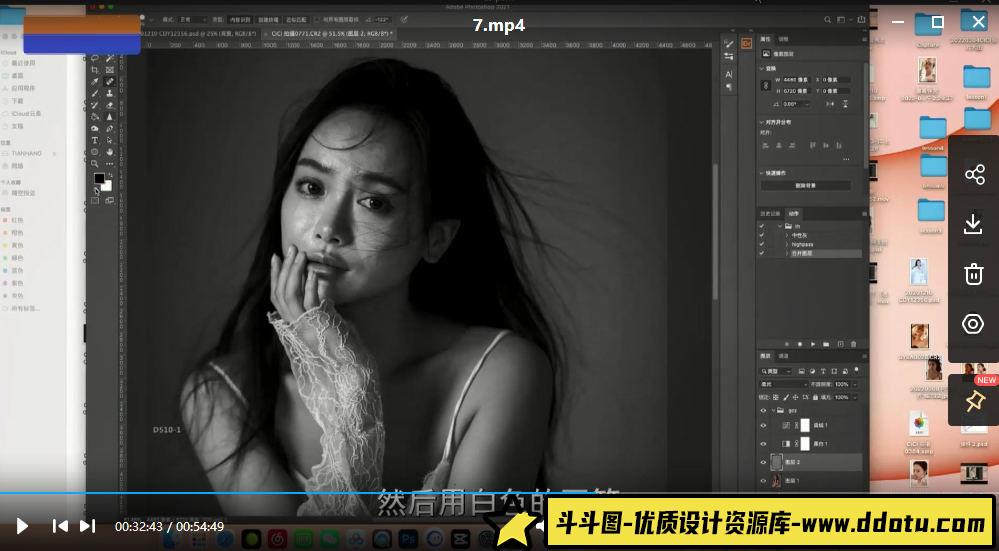Expand the highpass action

point(787,244)
